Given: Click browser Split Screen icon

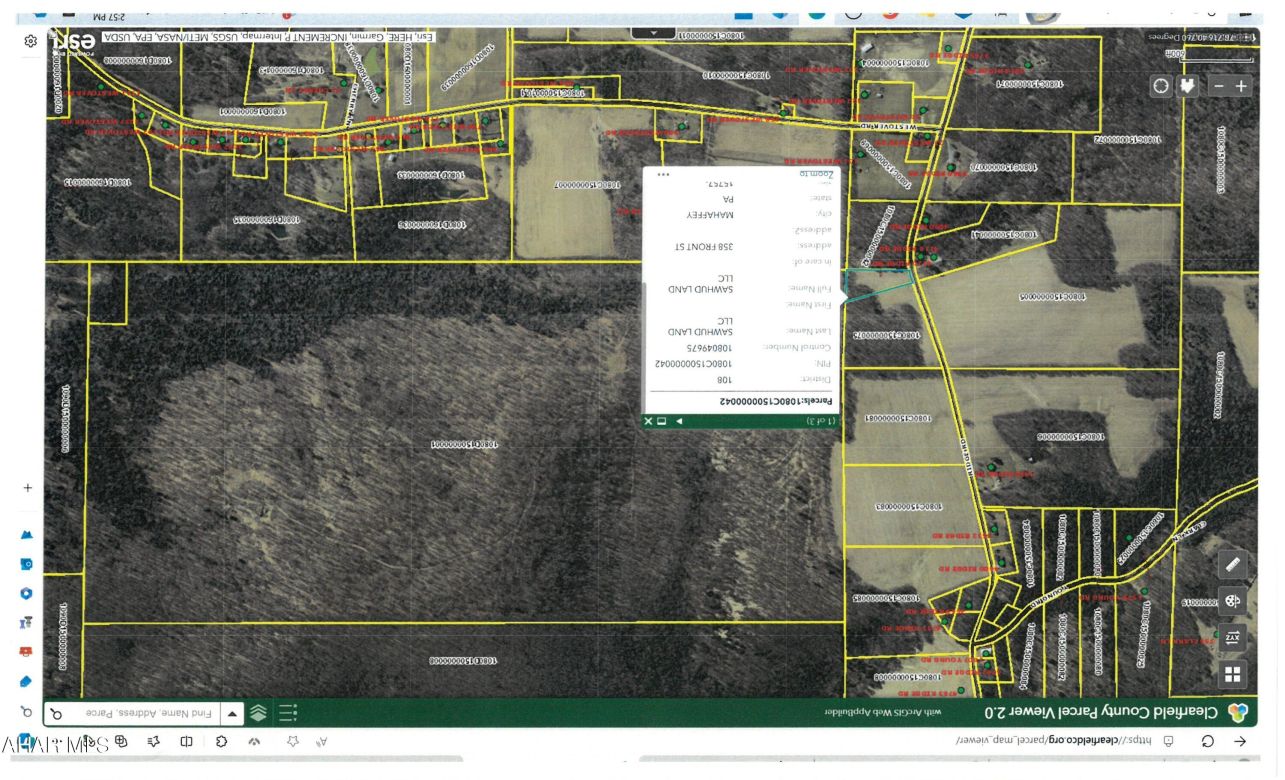Looking at the screenshot, I should click(x=186, y=741).
